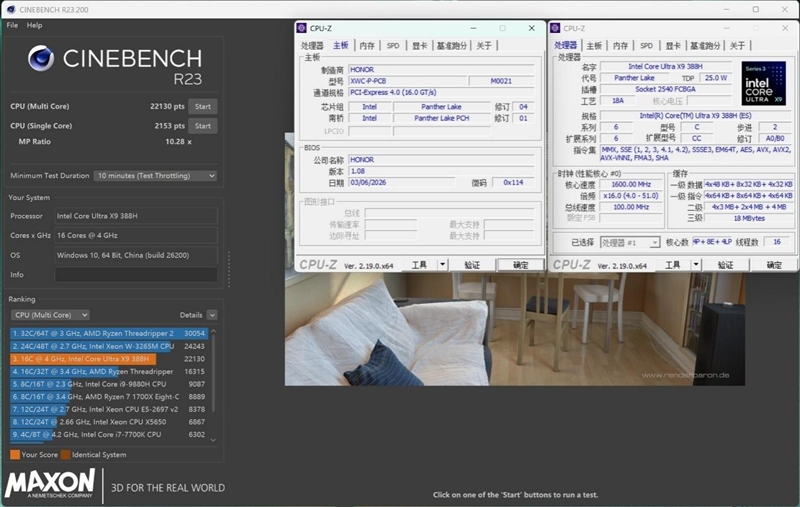Viewport: 800px width, 507px height.
Task: Click 验证 button in mainboard CPU-Z window
Action: [472, 265]
